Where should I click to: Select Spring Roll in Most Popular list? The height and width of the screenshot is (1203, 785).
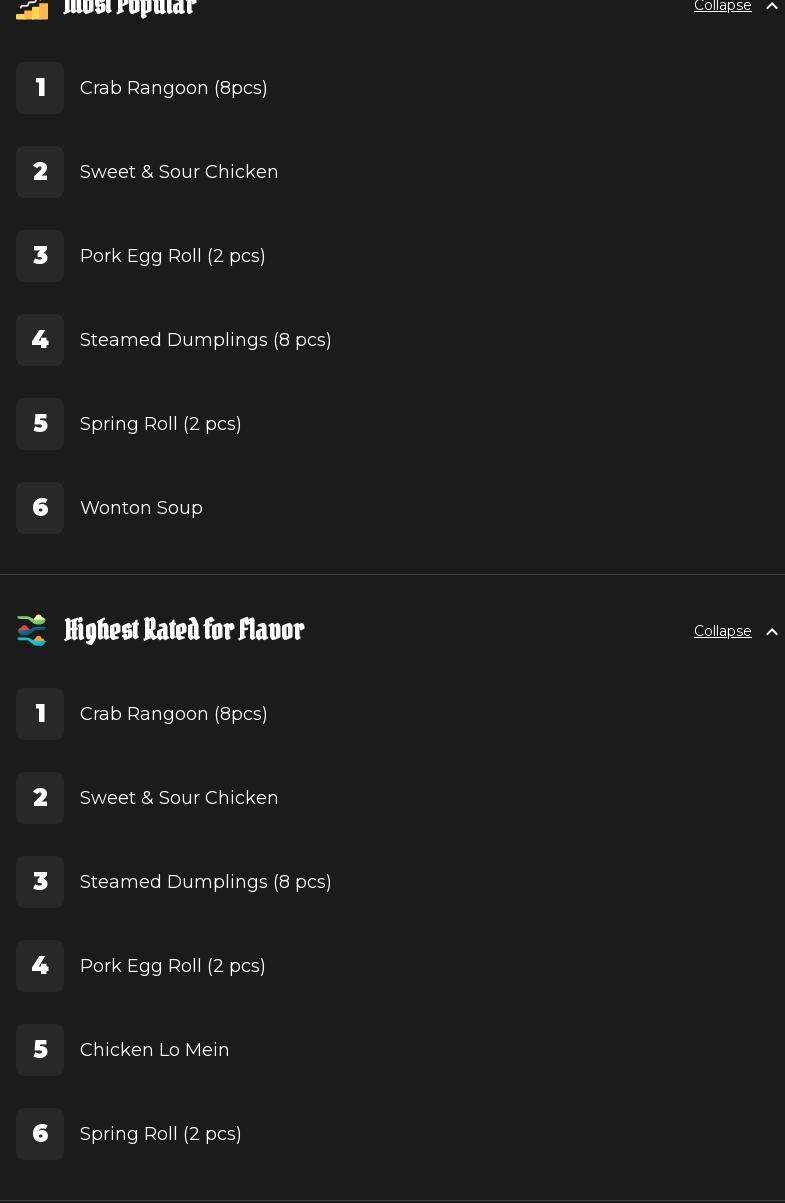(160, 424)
